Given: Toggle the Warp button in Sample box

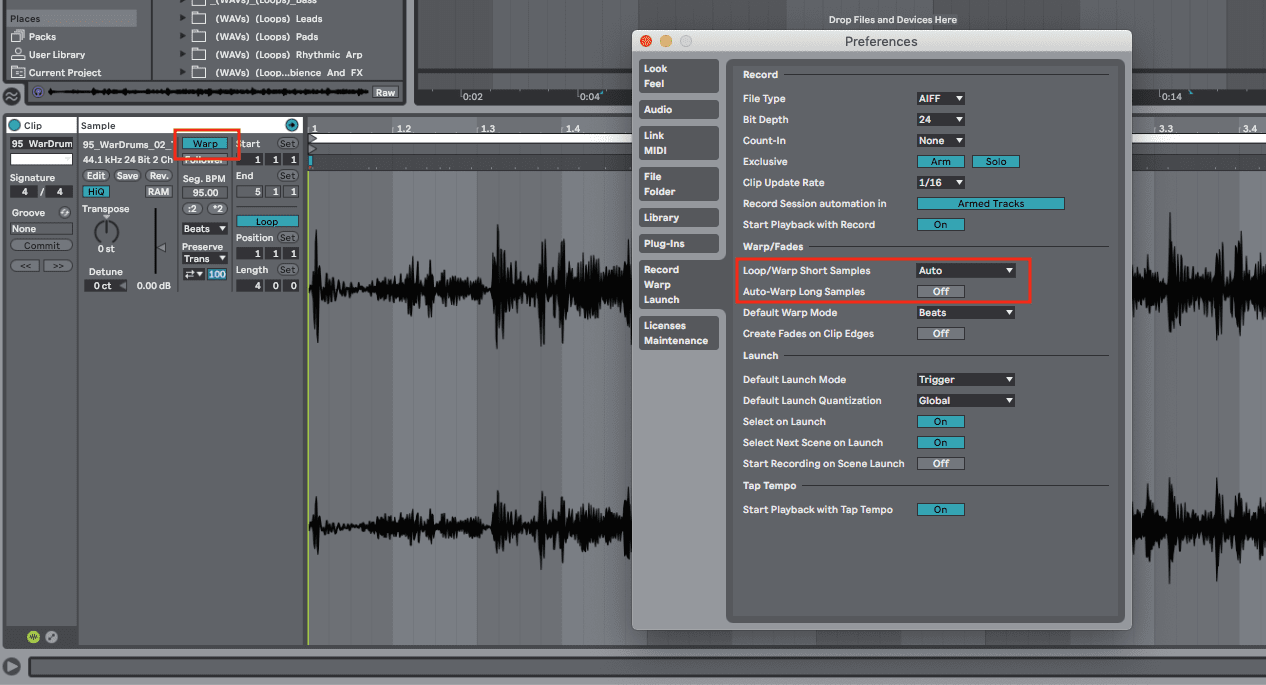Looking at the screenshot, I should click(205, 144).
